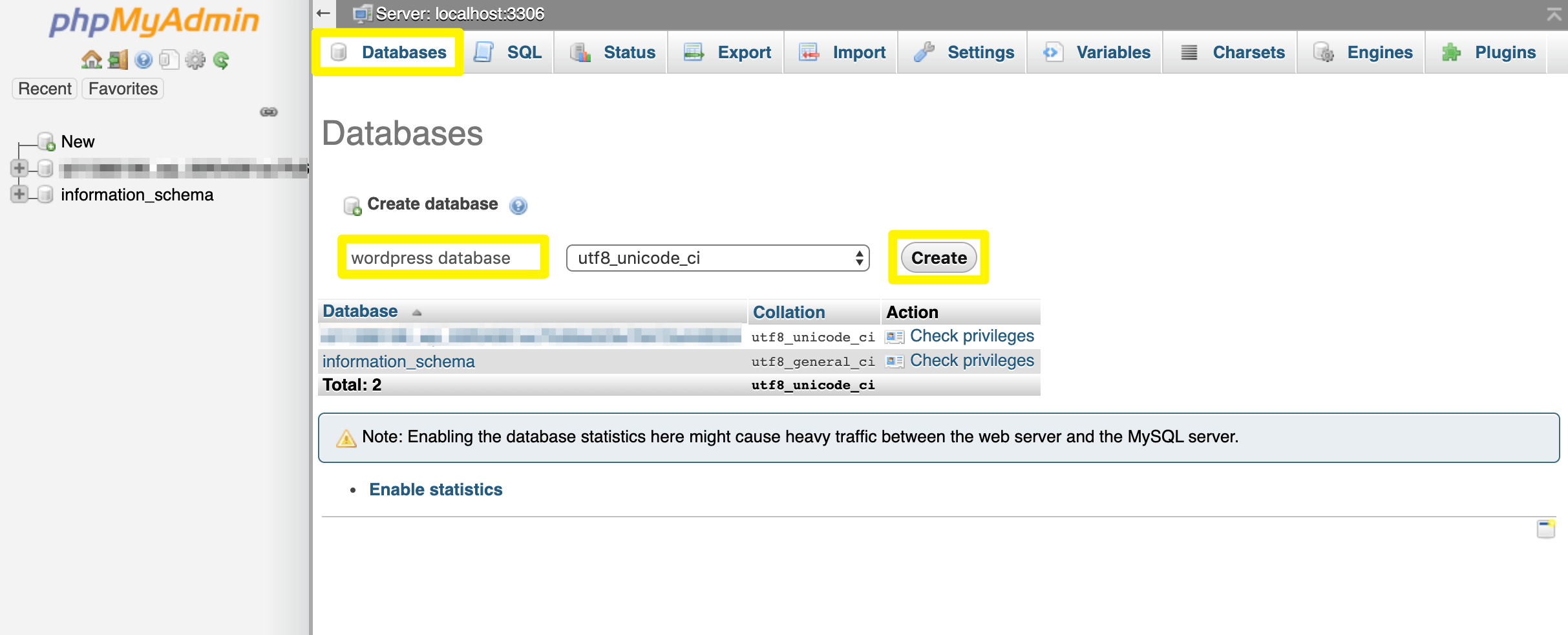
Task: Click the back arrow beside Server breadcrumb
Action: (323, 13)
